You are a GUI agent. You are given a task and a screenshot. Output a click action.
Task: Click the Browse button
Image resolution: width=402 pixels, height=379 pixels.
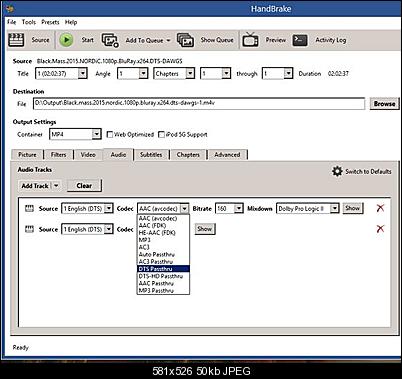[384, 104]
